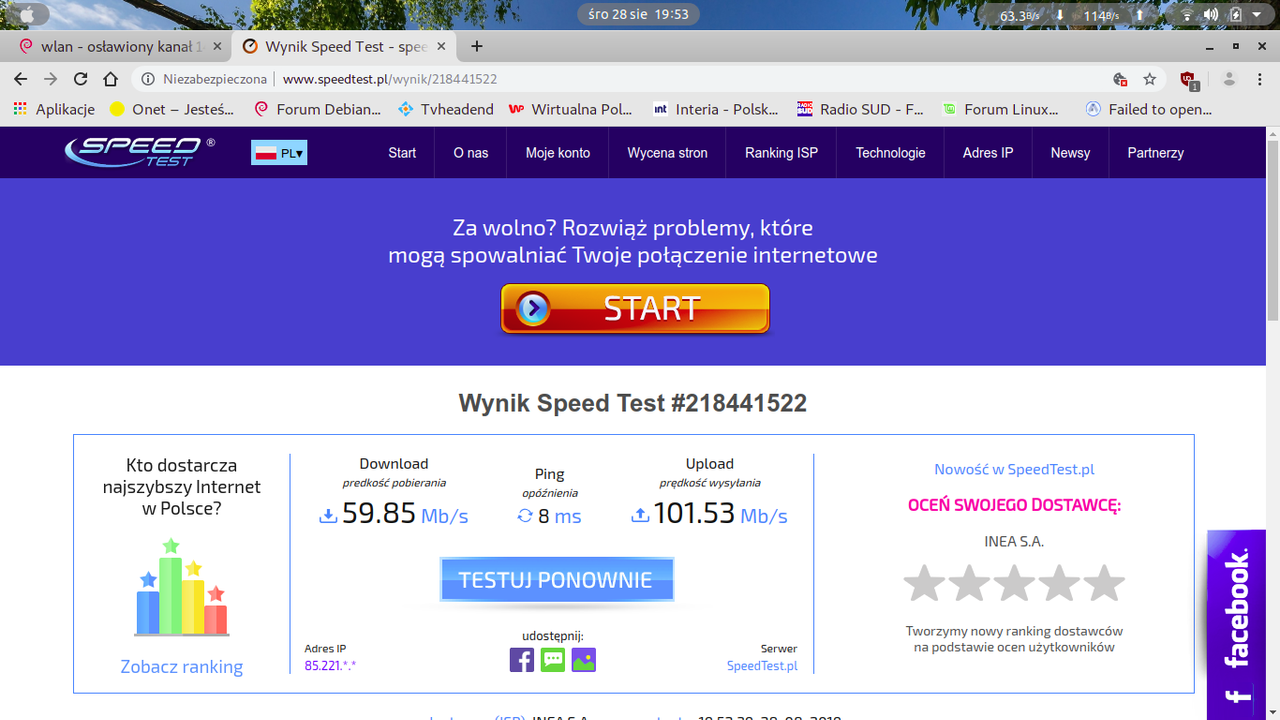This screenshot has height=720, width=1280.
Task: Click TESTUJ PONOWNIE to retest
Action: coord(556,580)
